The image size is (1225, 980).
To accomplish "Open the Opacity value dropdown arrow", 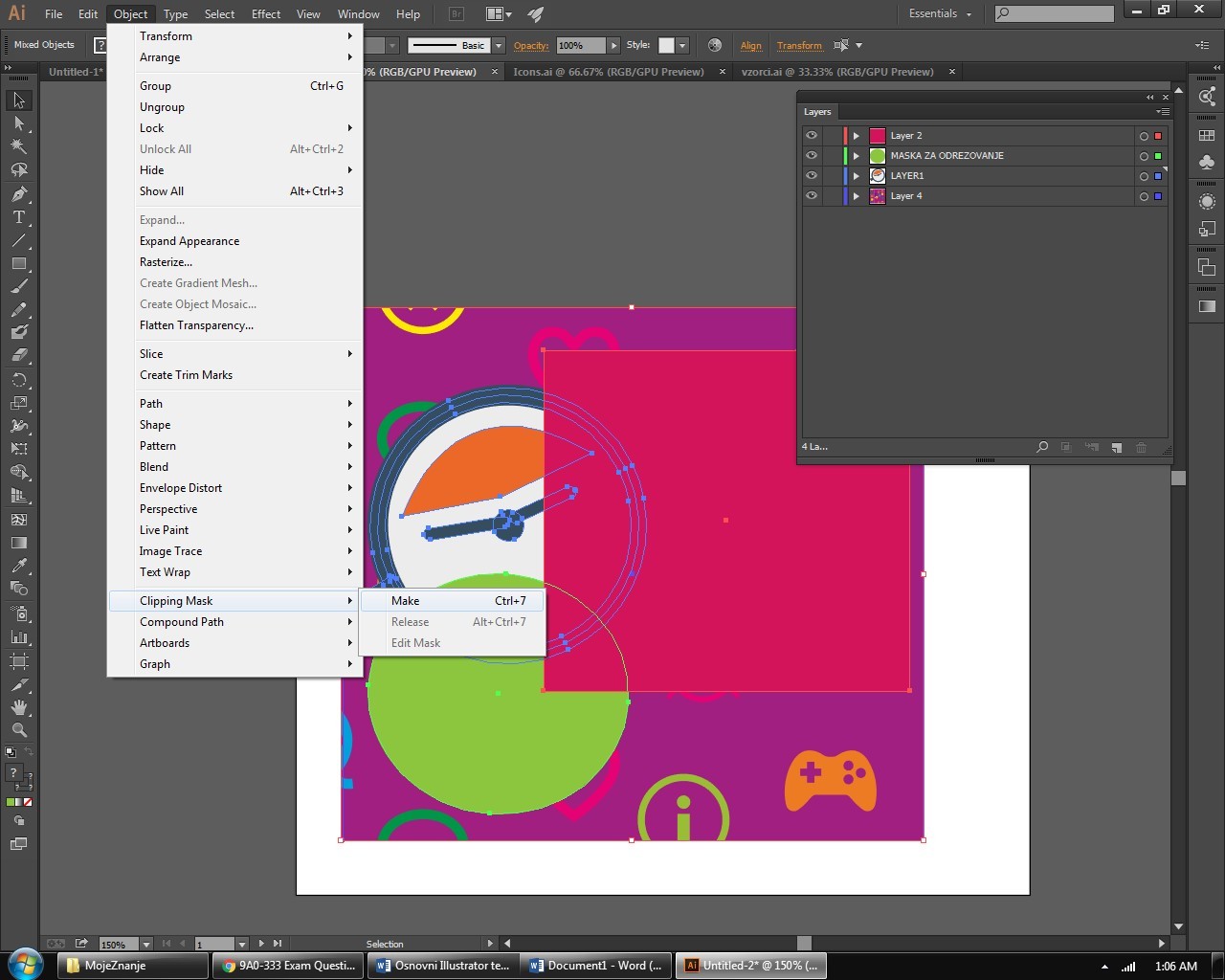I will [613, 46].
